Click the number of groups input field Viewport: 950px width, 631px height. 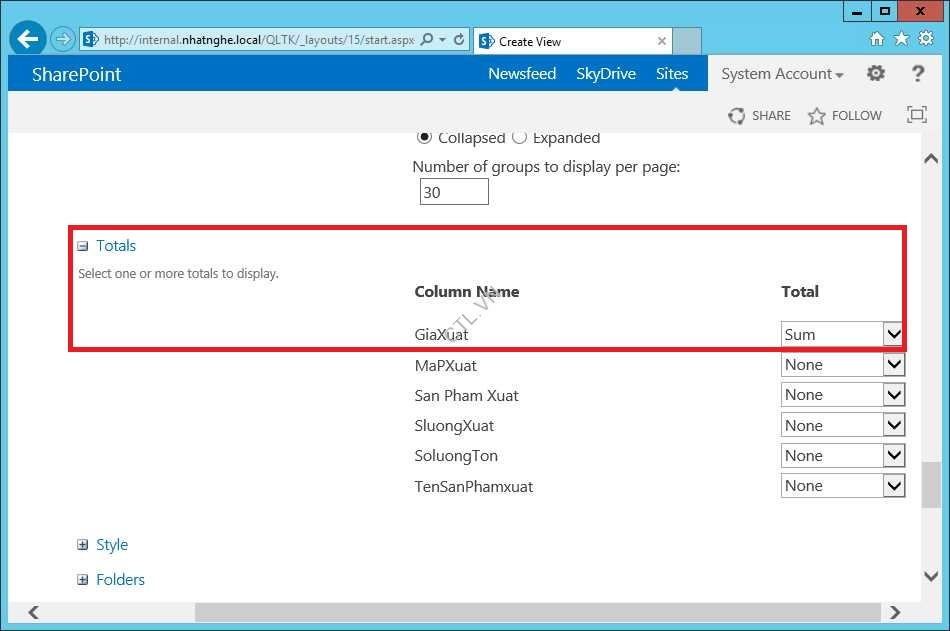pos(454,192)
